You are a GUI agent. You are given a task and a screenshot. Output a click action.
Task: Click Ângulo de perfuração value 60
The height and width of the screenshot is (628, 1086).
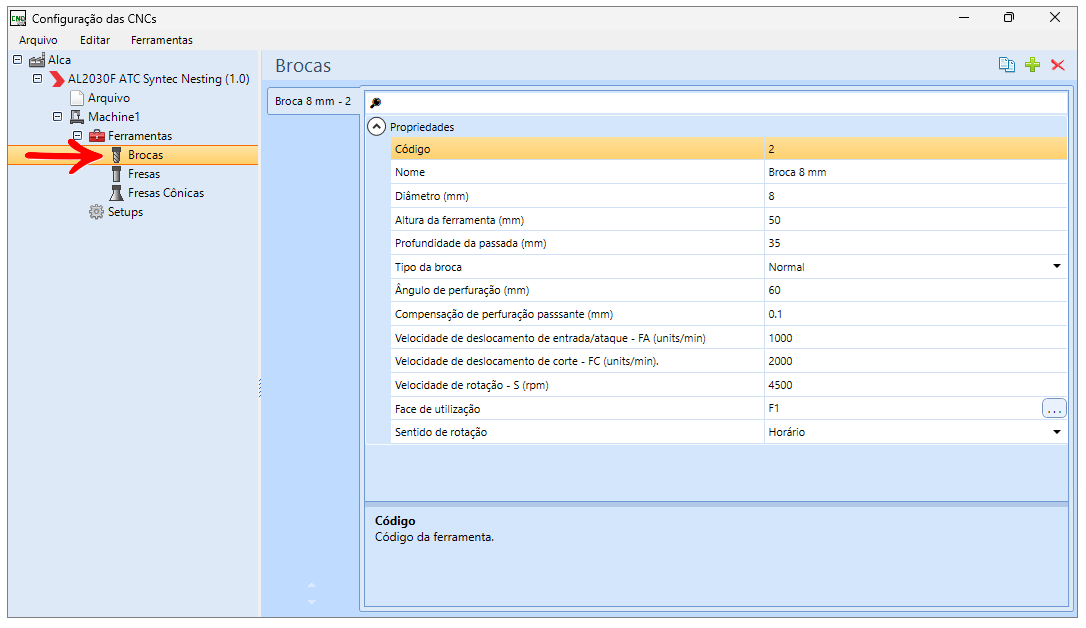click(x=916, y=290)
